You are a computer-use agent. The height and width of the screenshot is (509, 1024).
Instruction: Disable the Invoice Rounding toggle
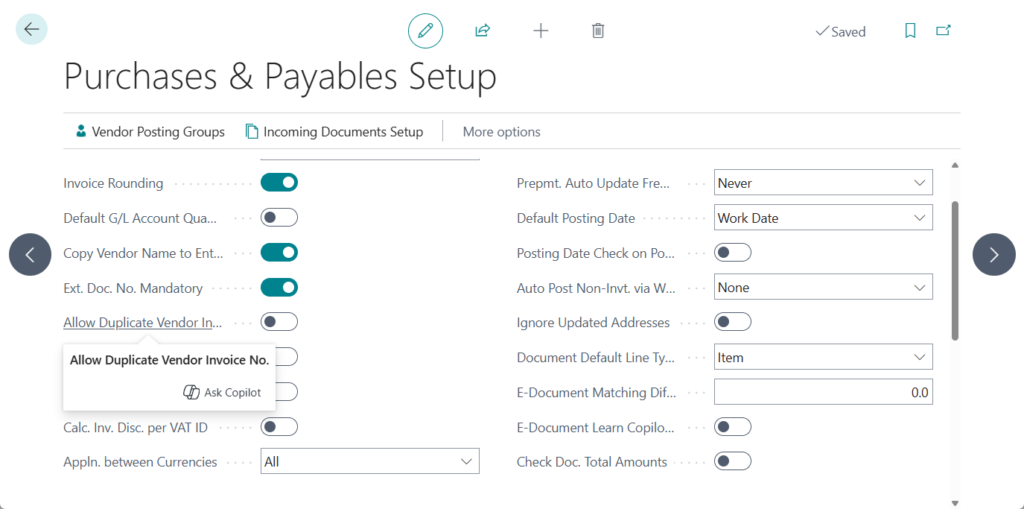(279, 183)
